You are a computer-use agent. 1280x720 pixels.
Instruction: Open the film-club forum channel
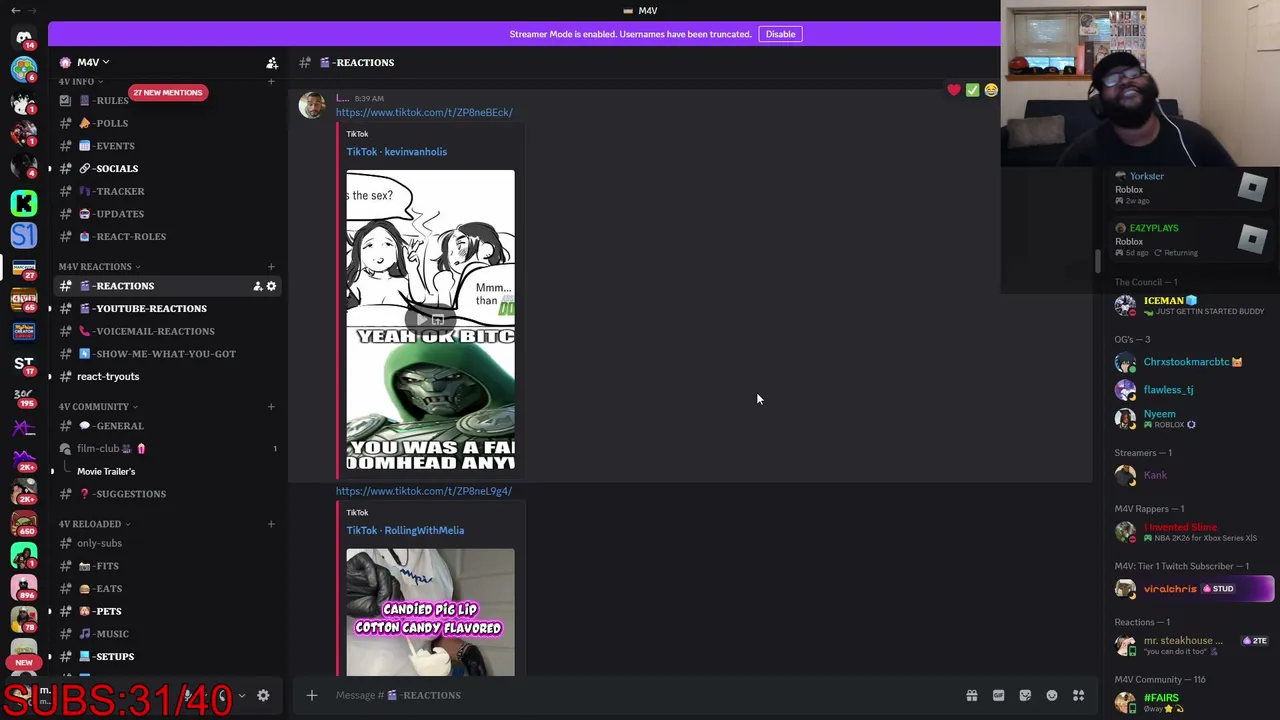coord(167,448)
